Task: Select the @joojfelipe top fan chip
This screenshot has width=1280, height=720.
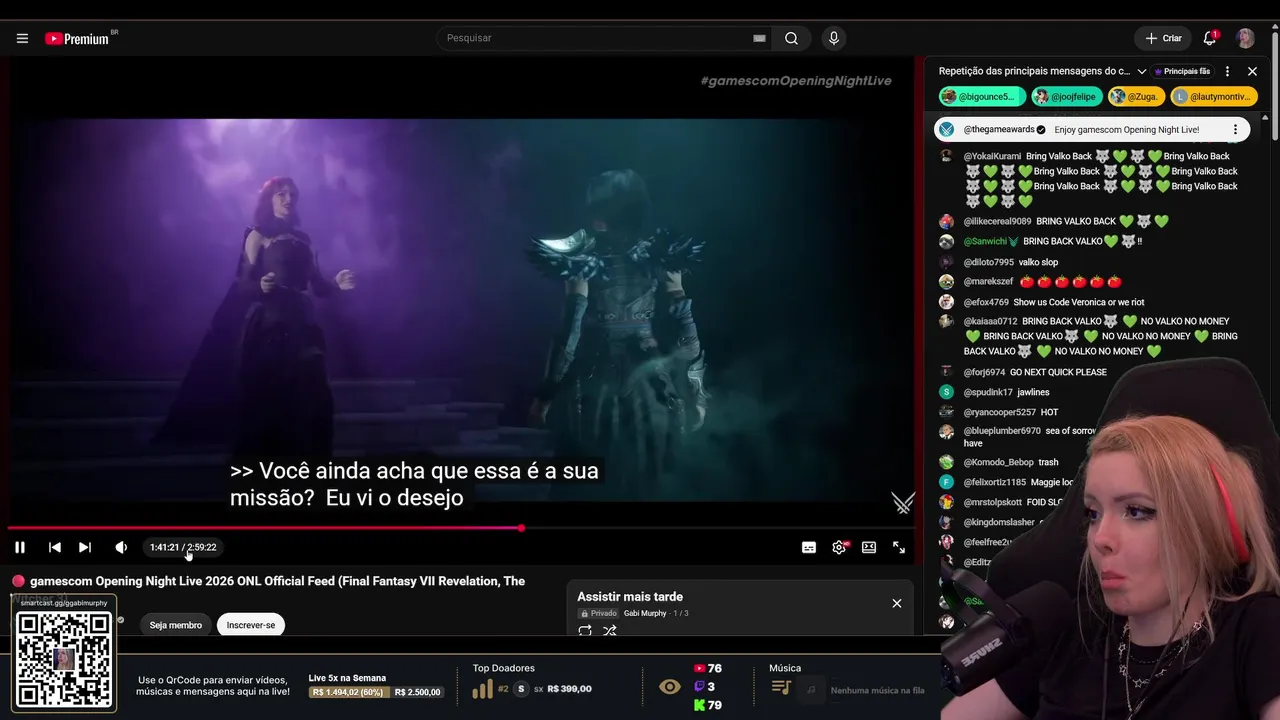Action: click(1067, 96)
